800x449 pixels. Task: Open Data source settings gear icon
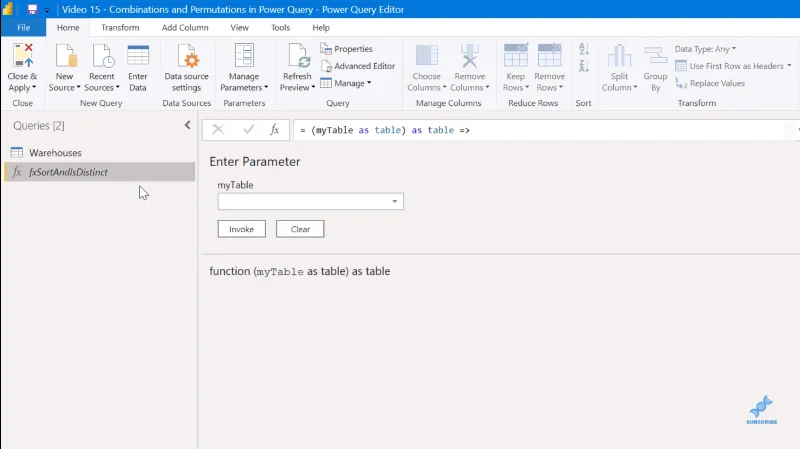[x=187, y=55]
